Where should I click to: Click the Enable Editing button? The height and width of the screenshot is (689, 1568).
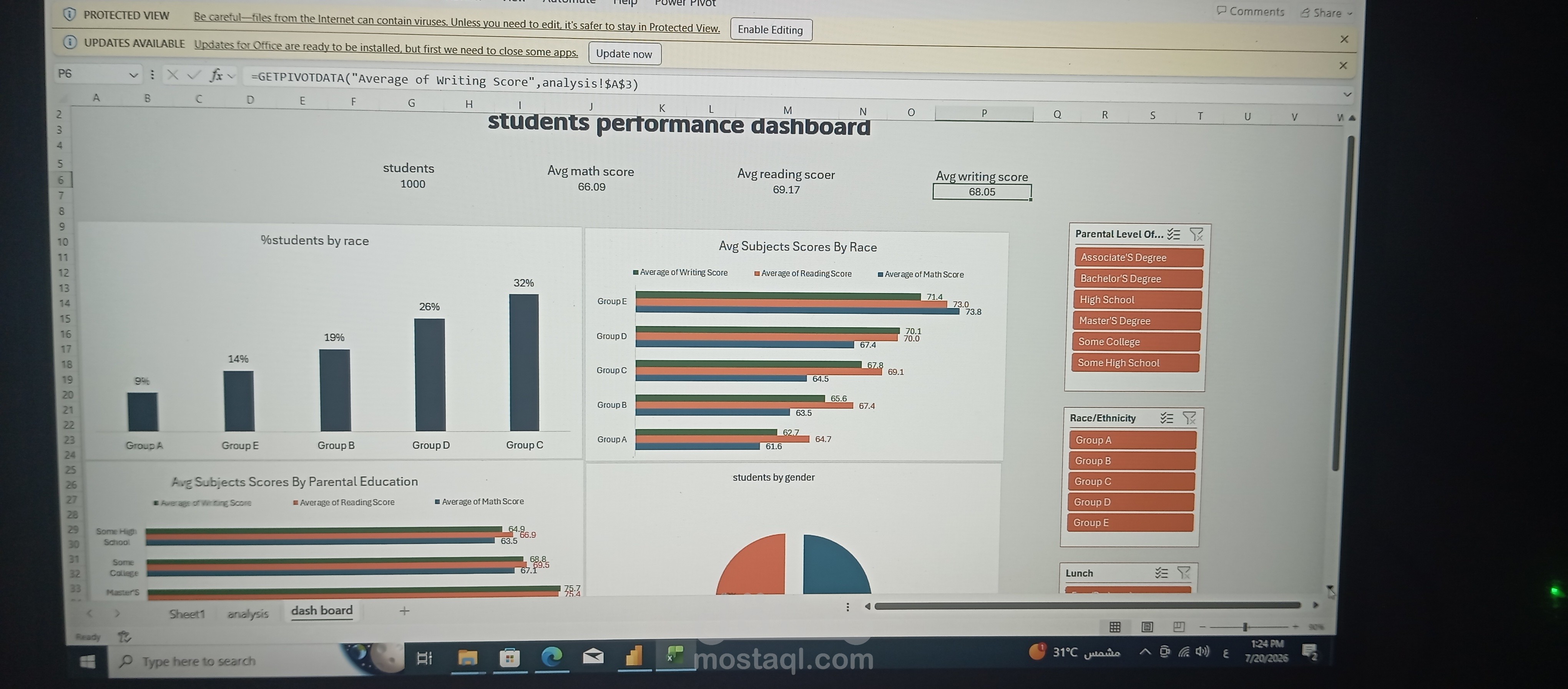pyautogui.click(x=771, y=29)
